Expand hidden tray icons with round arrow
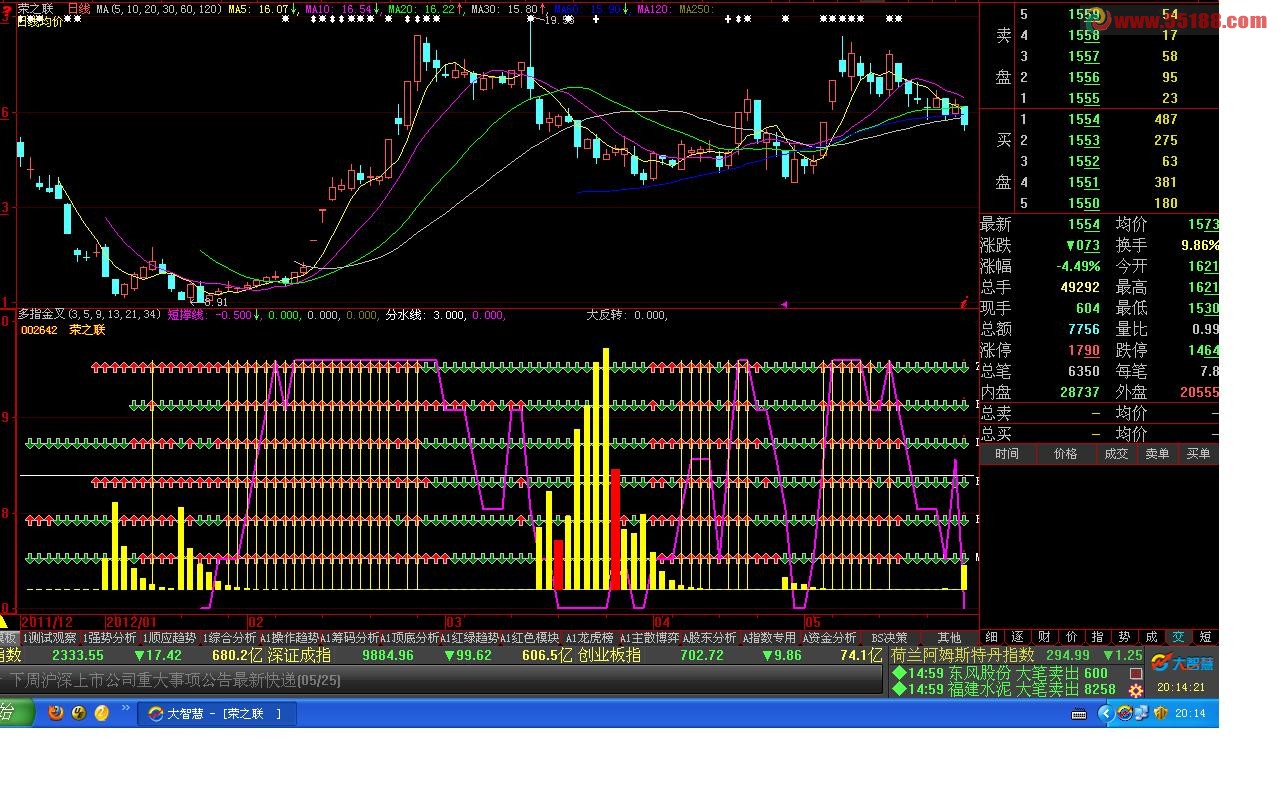Image resolution: width=1280 pixels, height=800 pixels. point(1104,713)
